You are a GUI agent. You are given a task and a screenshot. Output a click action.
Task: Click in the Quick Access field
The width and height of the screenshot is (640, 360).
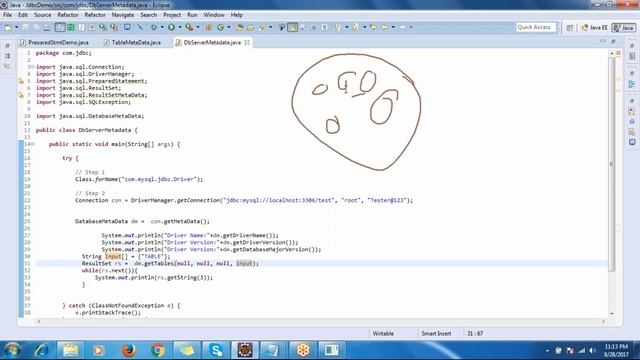(x=536, y=27)
